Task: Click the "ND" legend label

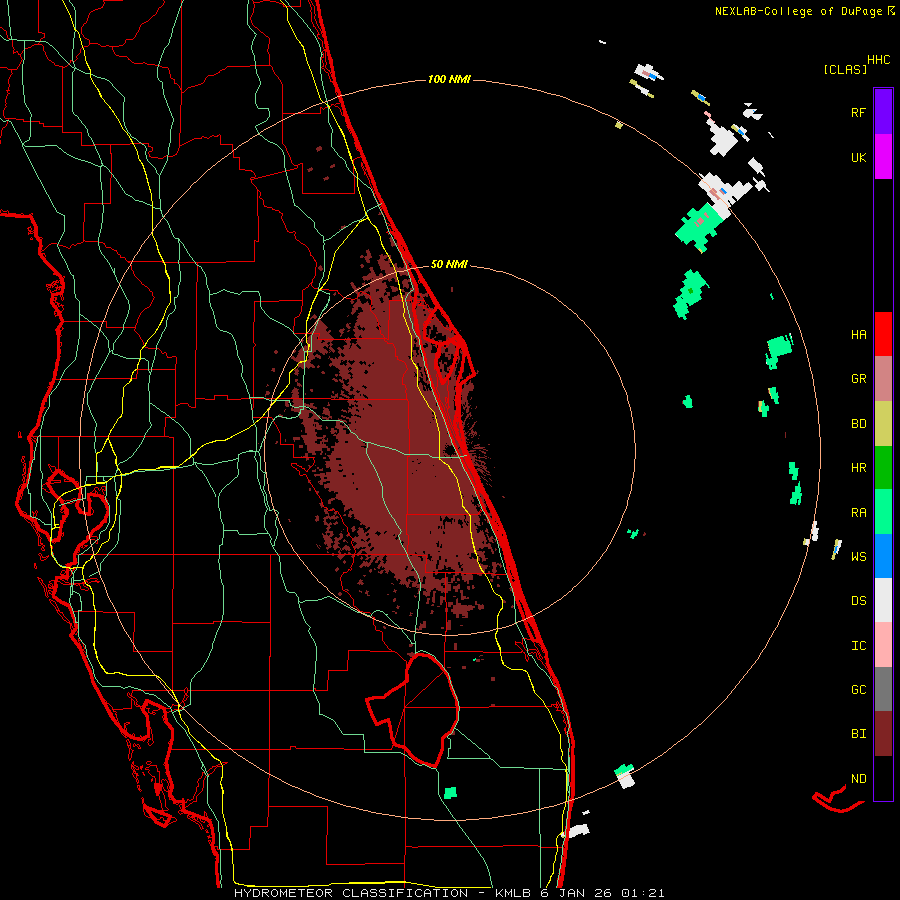Action: (x=858, y=779)
